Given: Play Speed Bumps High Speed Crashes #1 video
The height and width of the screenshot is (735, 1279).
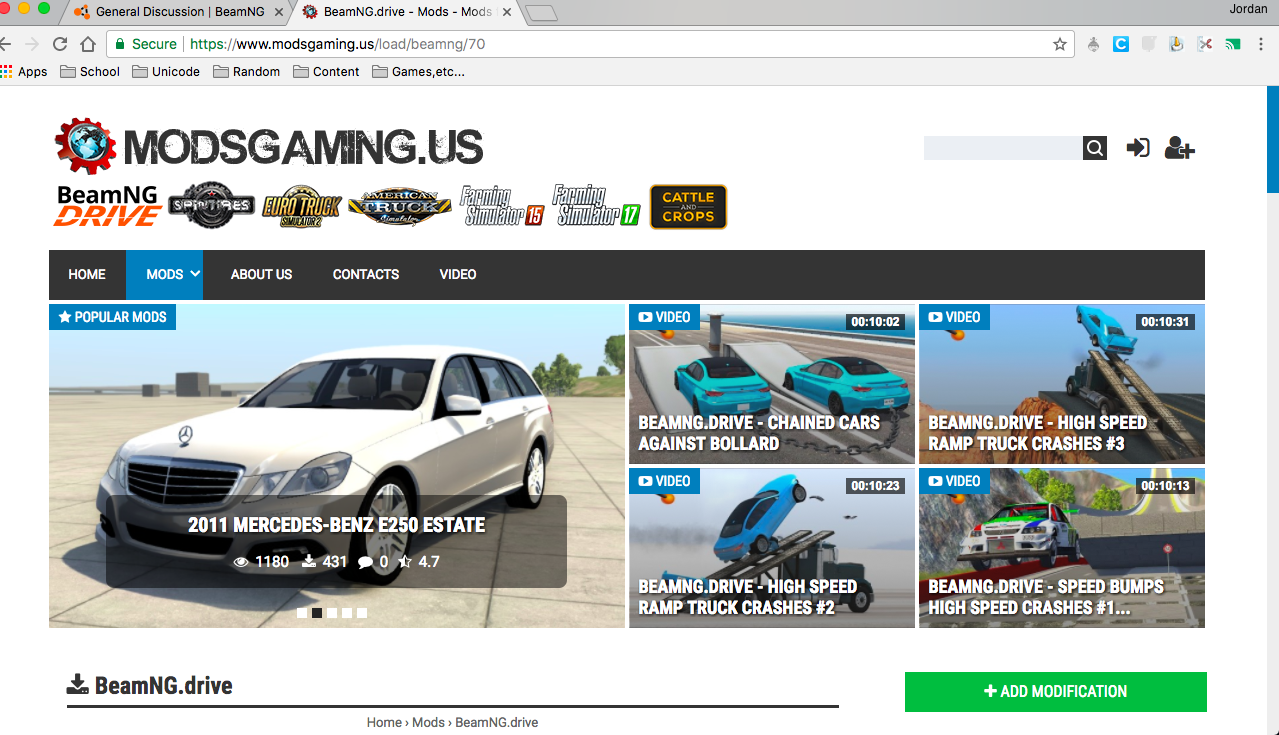Looking at the screenshot, I should pos(1062,548).
